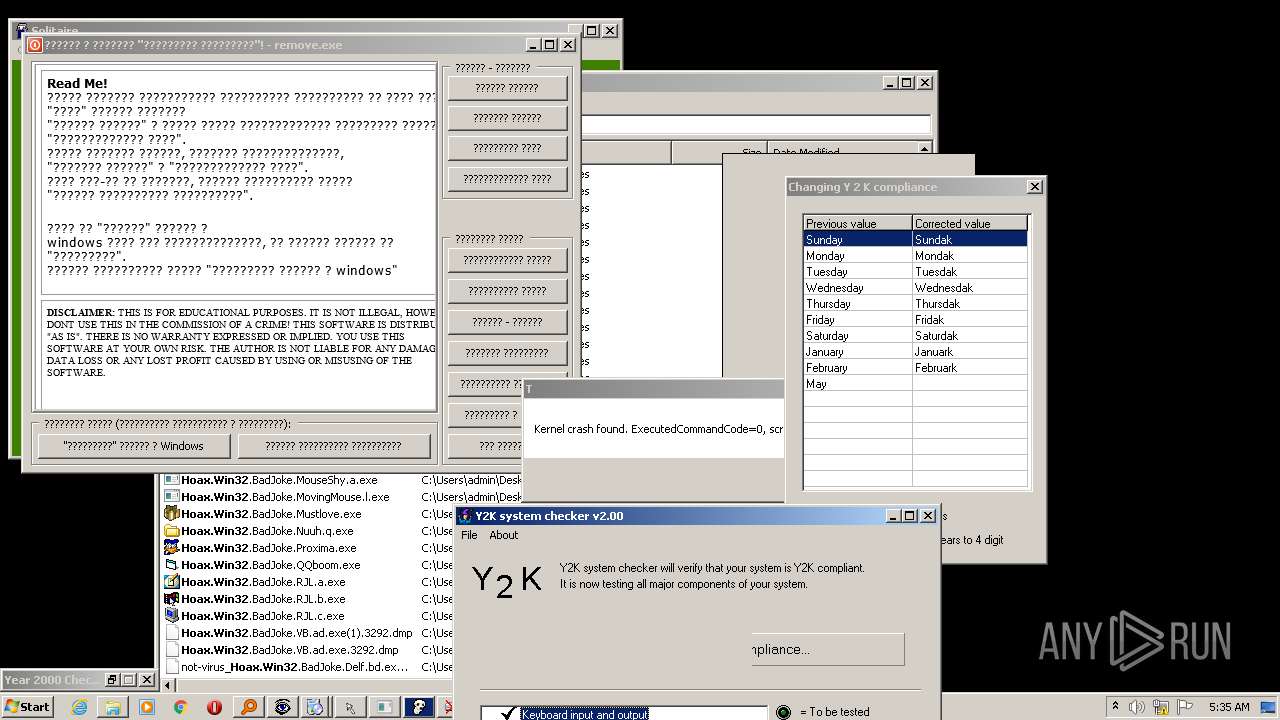Click the second top-group button in remove.exe
The height and width of the screenshot is (720, 1280).
[x=507, y=118]
